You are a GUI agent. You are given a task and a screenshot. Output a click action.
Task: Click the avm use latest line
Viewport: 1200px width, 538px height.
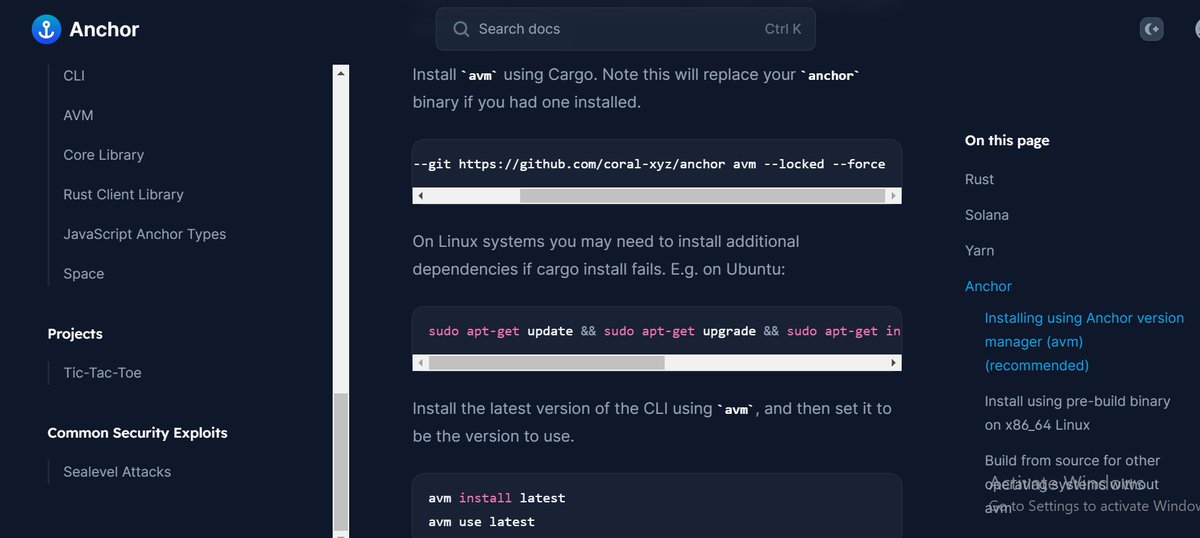pos(481,522)
